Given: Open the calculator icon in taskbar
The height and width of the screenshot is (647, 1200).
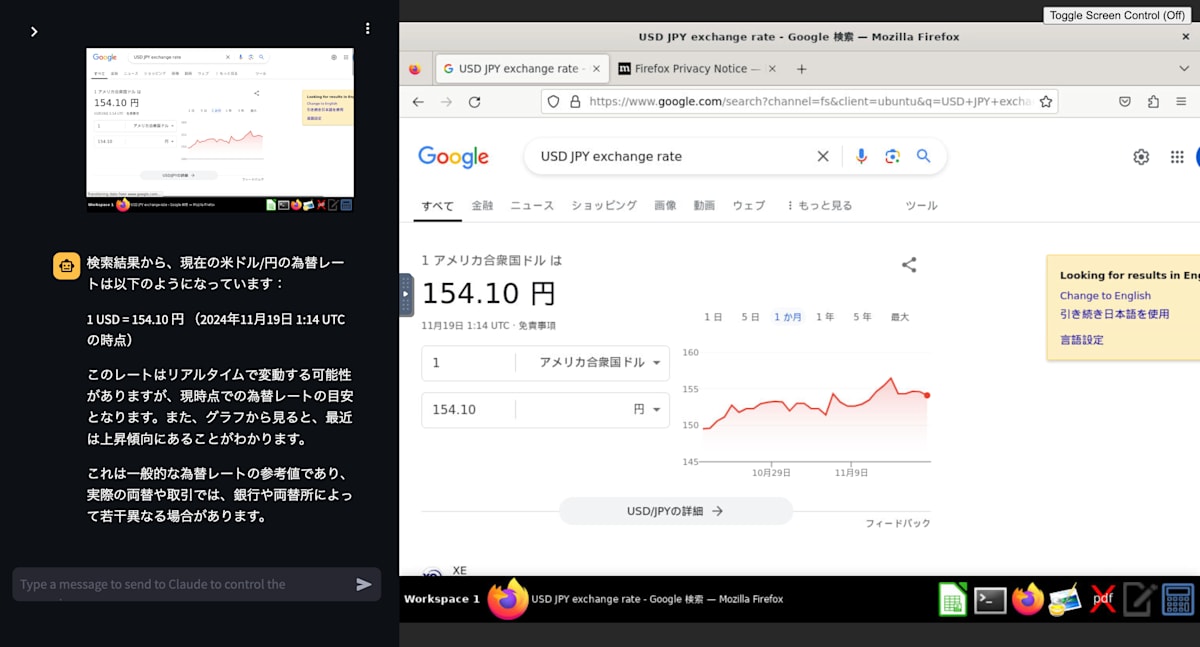Looking at the screenshot, I should coord(1178,600).
